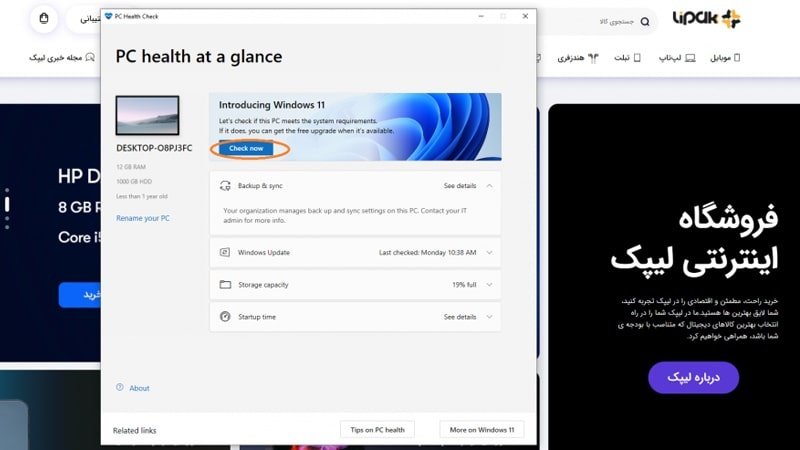This screenshot has height=450, width=800.
Task: Open the Rename your PC link
Action: click(143, 218)
